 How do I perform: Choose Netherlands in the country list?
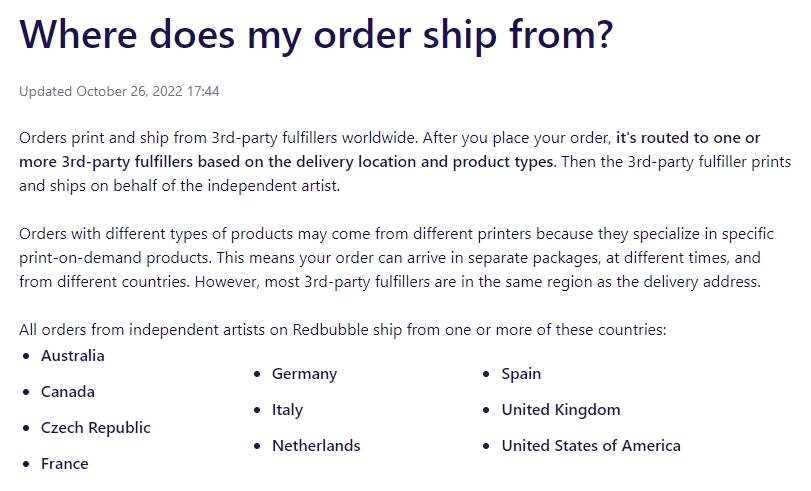315,446
